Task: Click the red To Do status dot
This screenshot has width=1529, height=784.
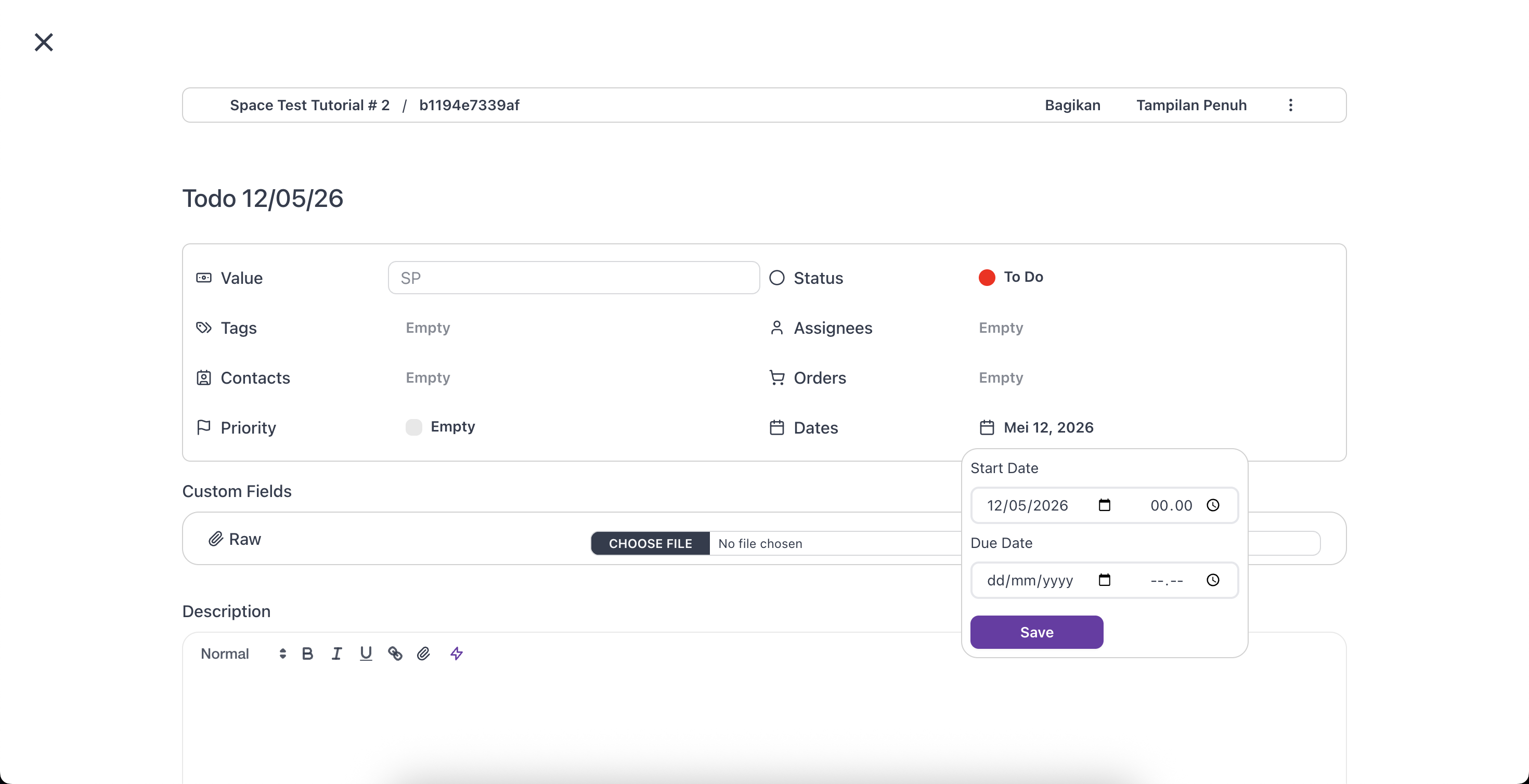Action: pyautogui.click(x=987, y=277)
